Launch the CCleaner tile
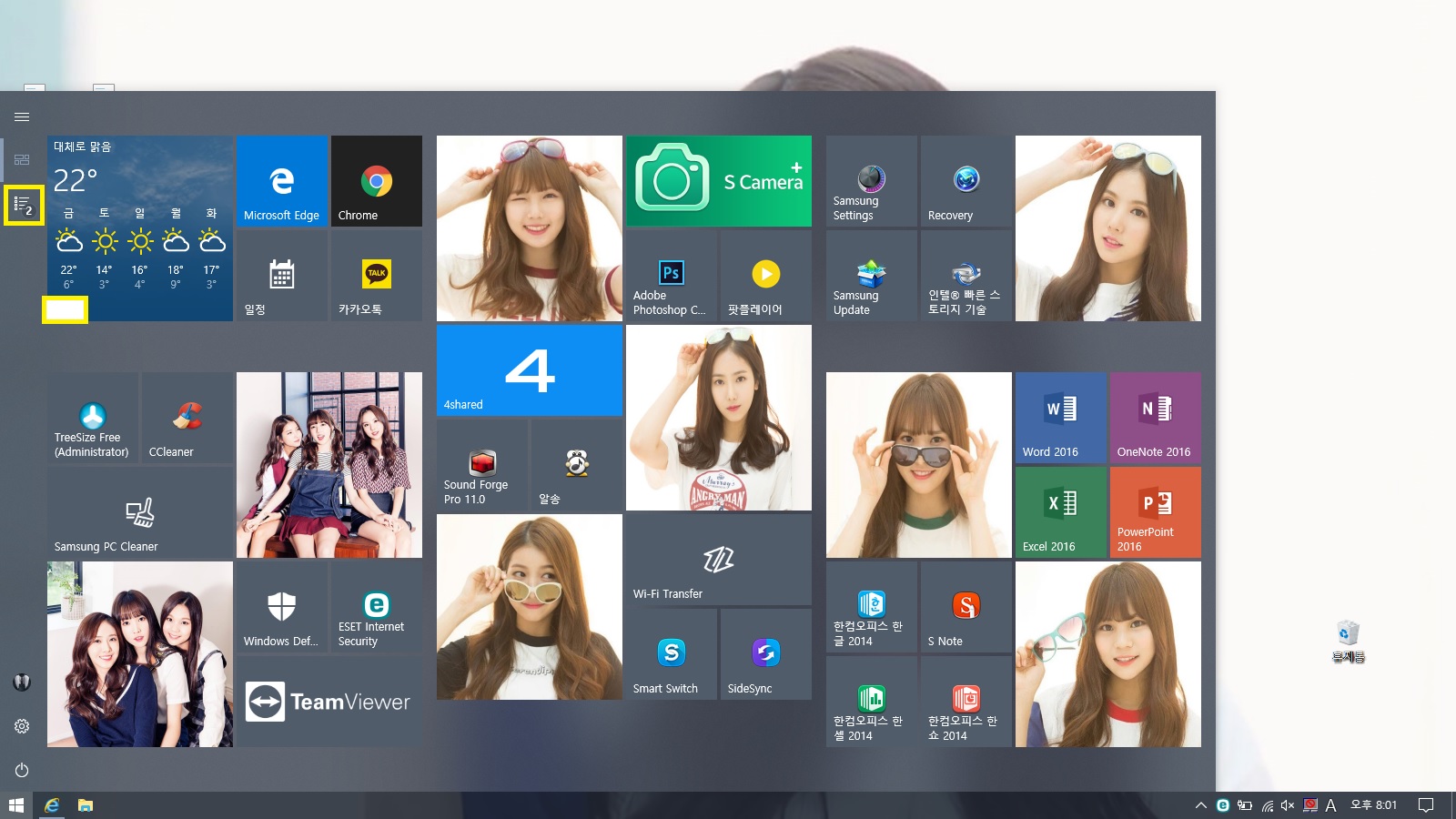 pos(187,418)
